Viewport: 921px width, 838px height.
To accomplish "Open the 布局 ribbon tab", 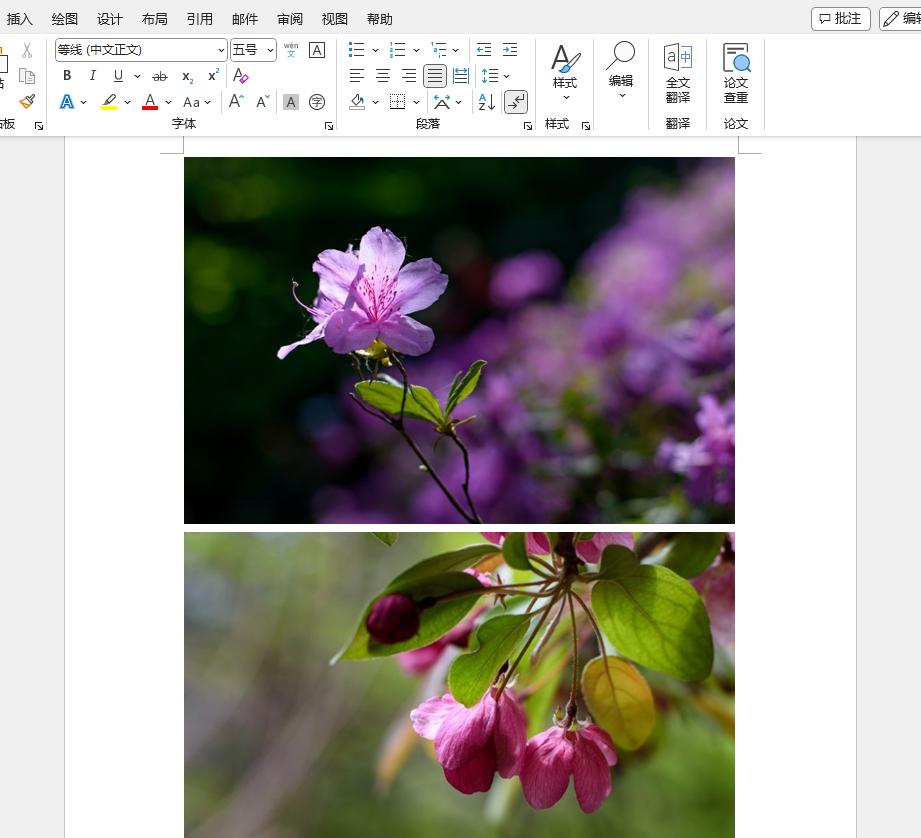I will 154,19.
